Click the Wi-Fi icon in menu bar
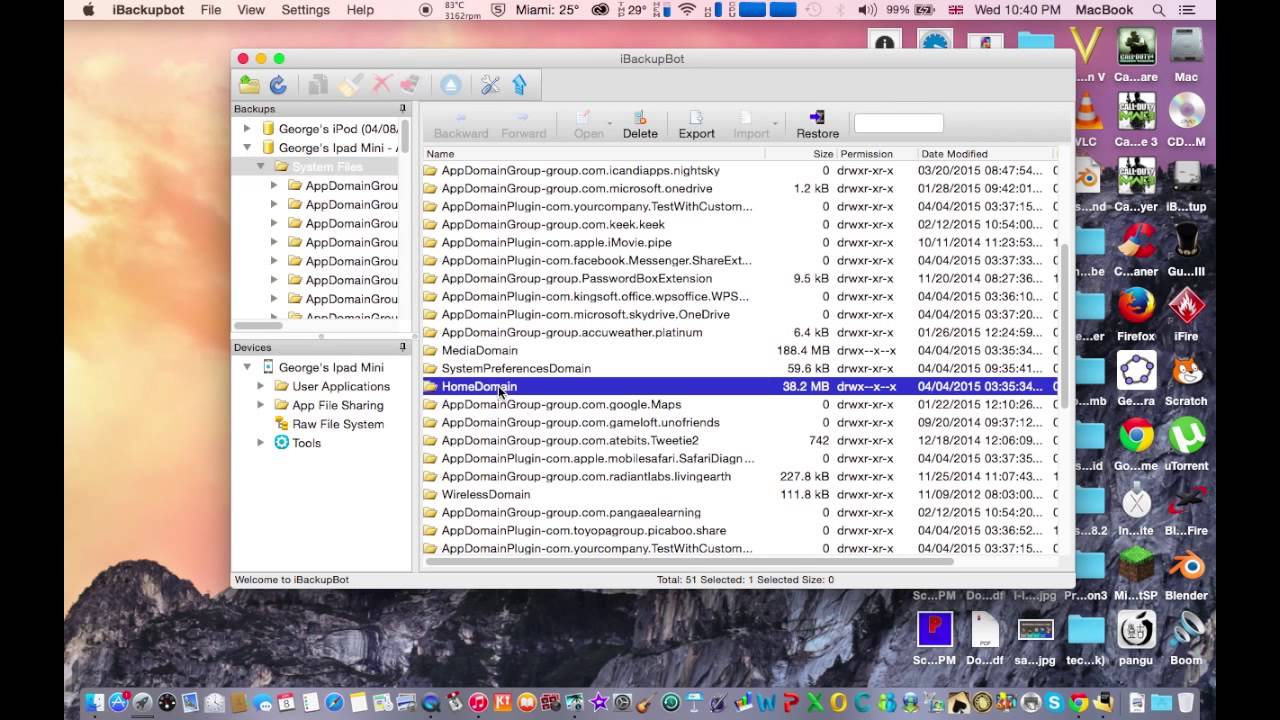This screenshot has width=1280, height=720. [x=687, y=10]
